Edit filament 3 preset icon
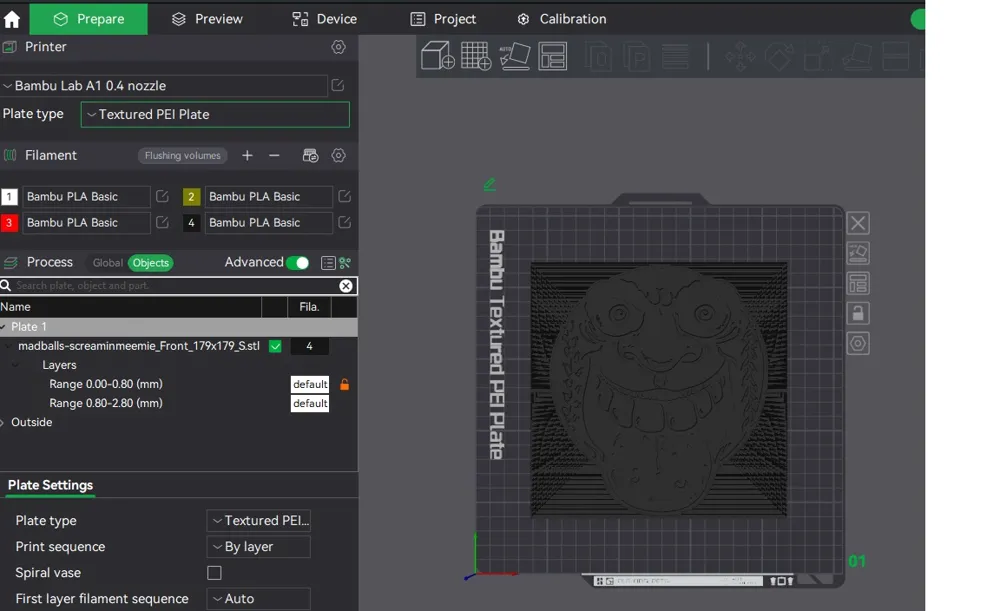 pyautogui.click(x=163, y=223)
